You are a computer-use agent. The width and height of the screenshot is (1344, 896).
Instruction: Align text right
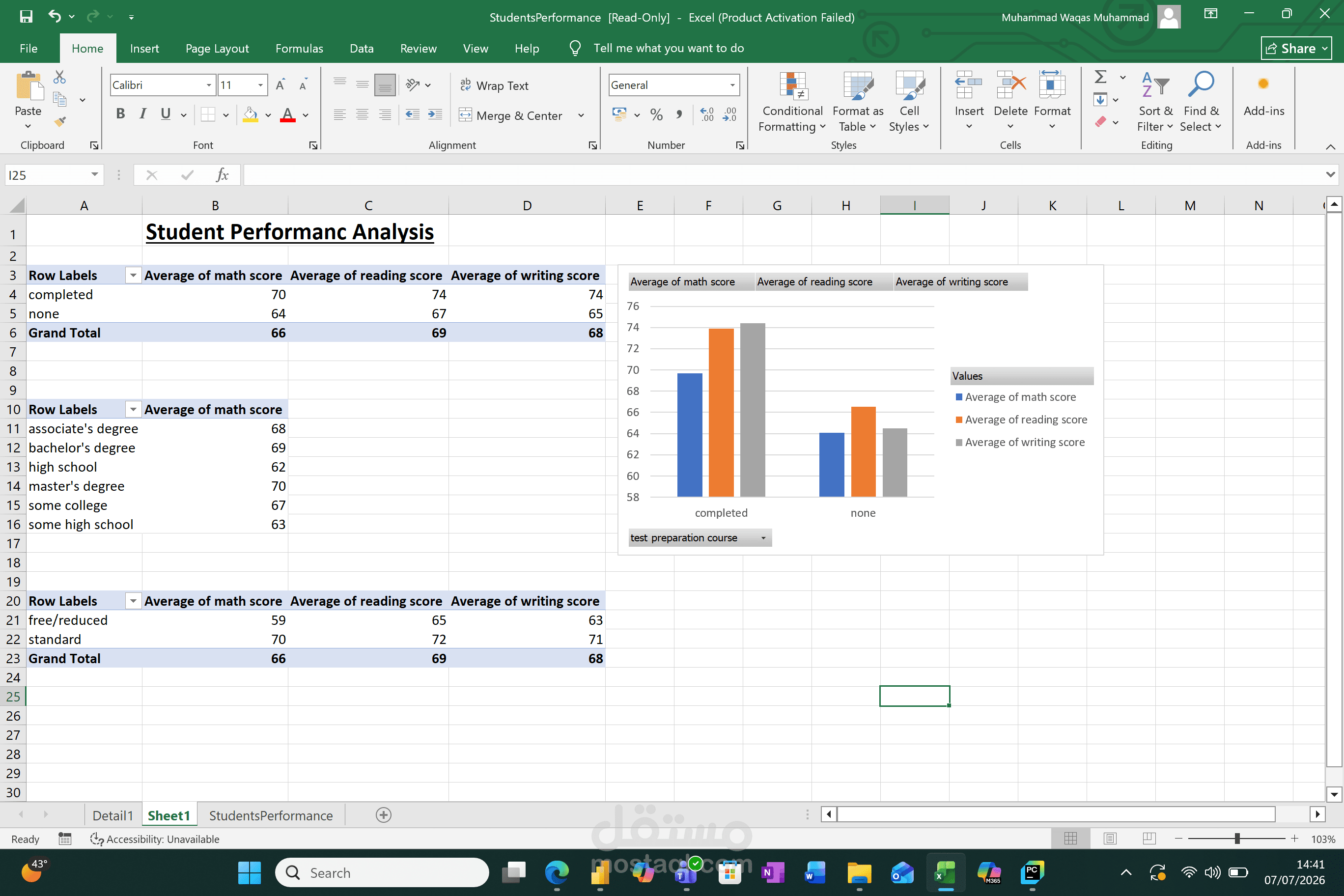click(385, 115)
